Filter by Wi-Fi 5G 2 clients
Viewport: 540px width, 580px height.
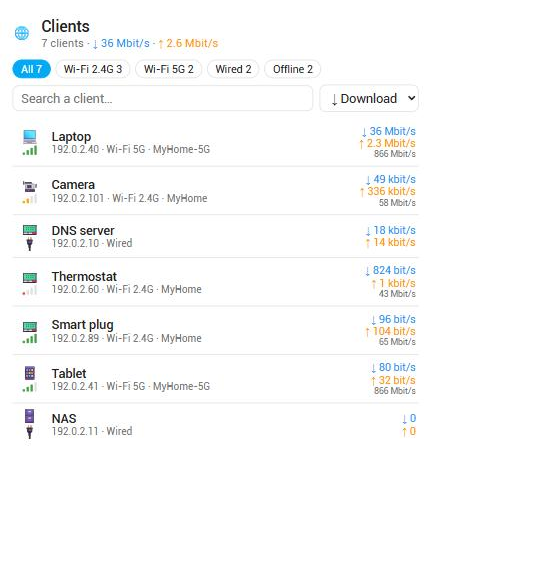click(x=169, y=69)
